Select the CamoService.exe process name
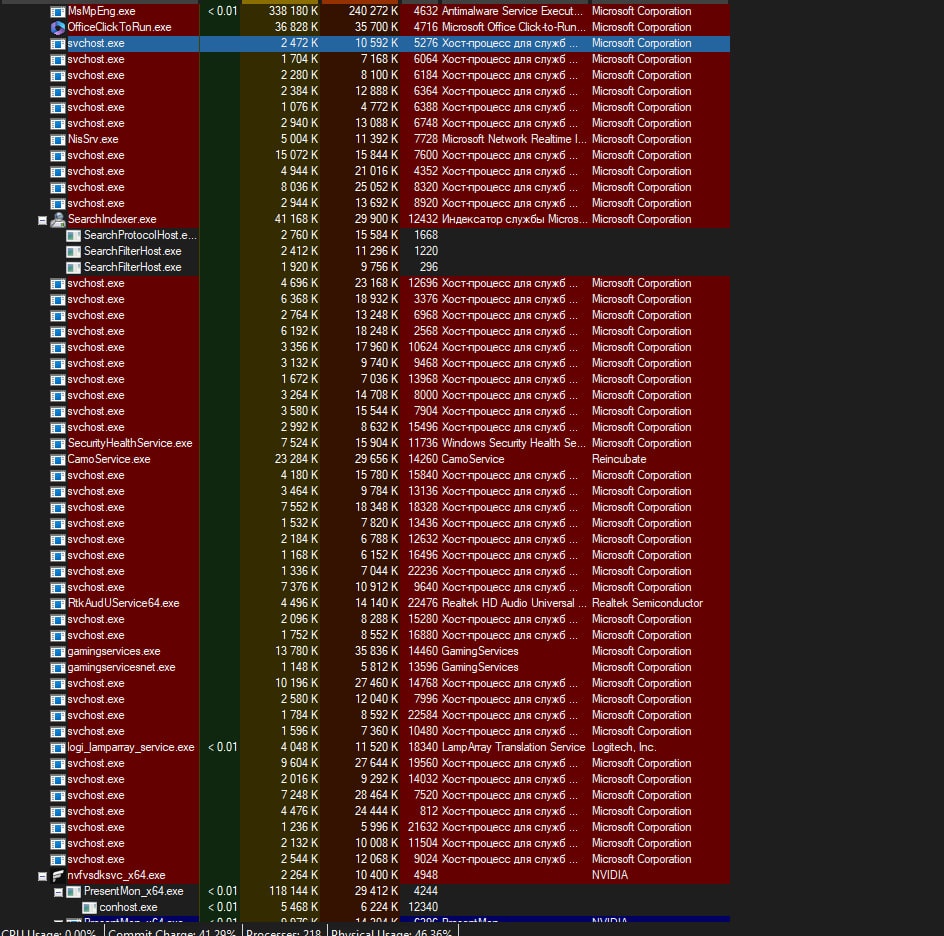 click(x=108, y=459)
